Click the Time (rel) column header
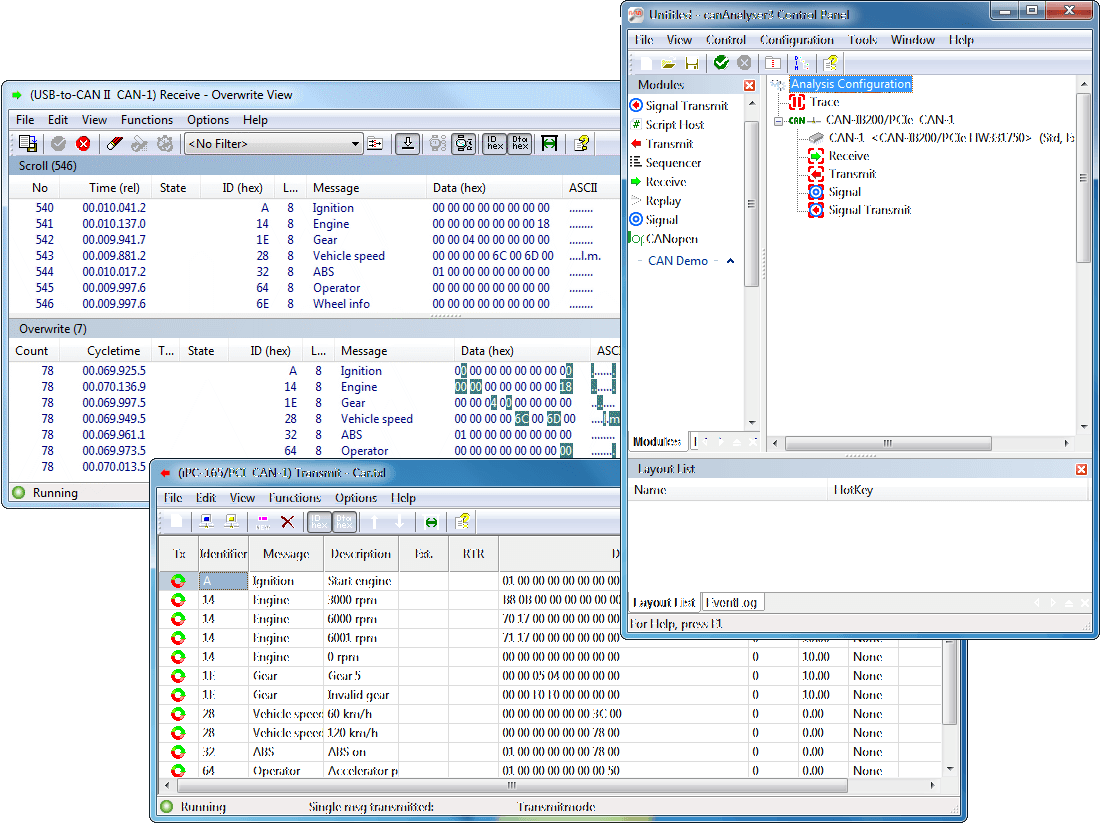The height and width of the screenshot is (823, 1100). (114, 188)
